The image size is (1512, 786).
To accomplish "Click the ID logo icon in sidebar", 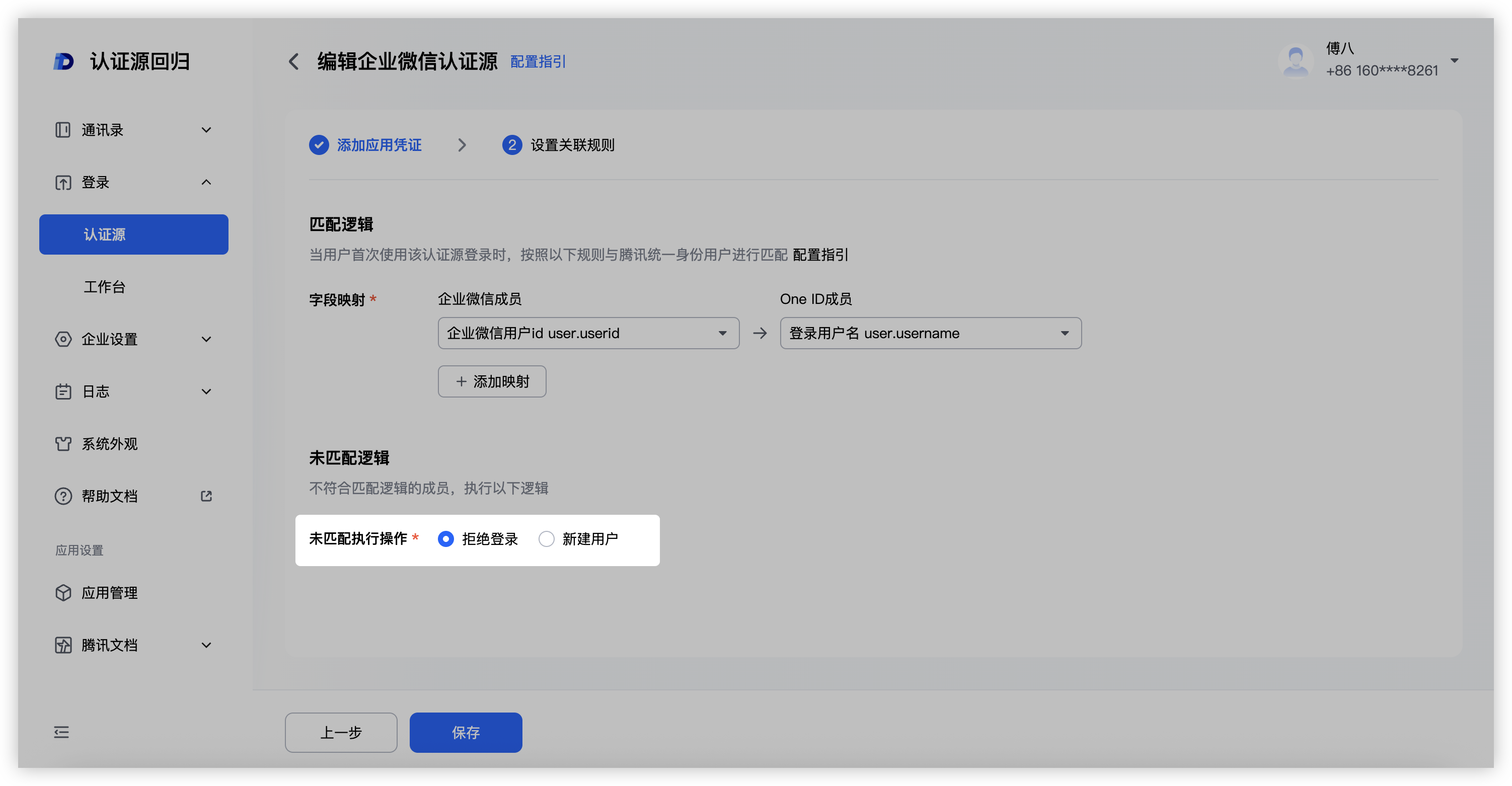I will tap(63, 61).
